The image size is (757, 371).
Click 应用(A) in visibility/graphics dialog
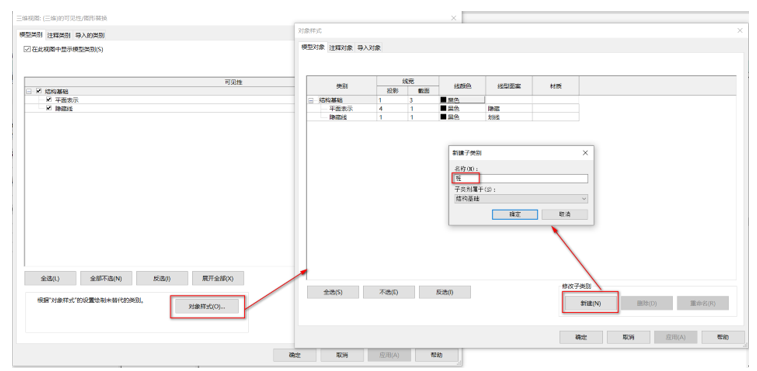tap(390, 355)
